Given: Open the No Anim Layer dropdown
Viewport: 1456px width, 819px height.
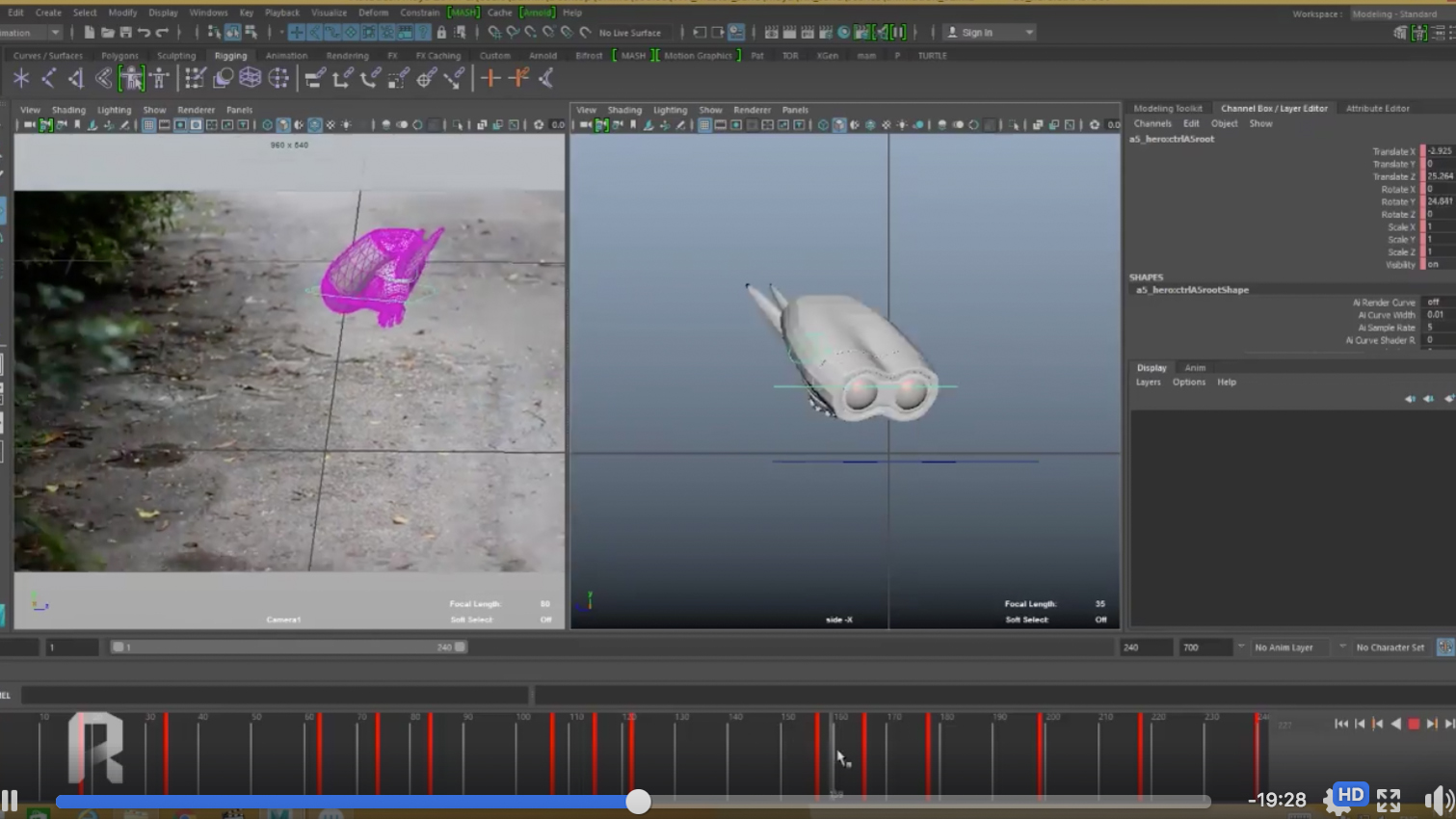Looking at the screenshot, I should [1289, 647].
